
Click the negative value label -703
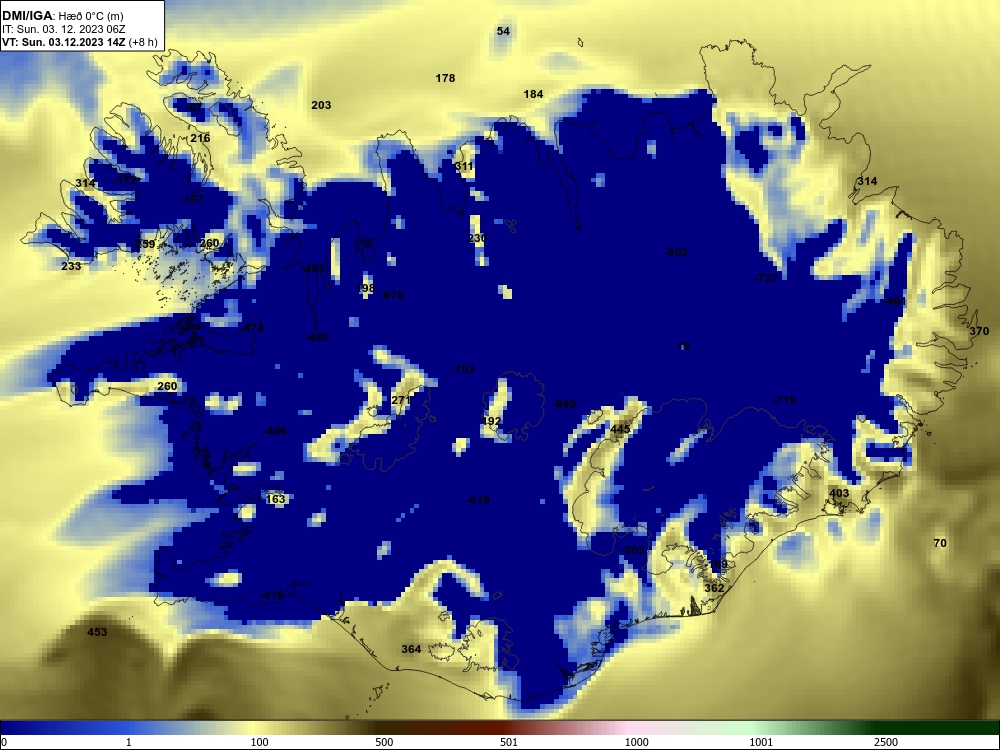point(463,369)
